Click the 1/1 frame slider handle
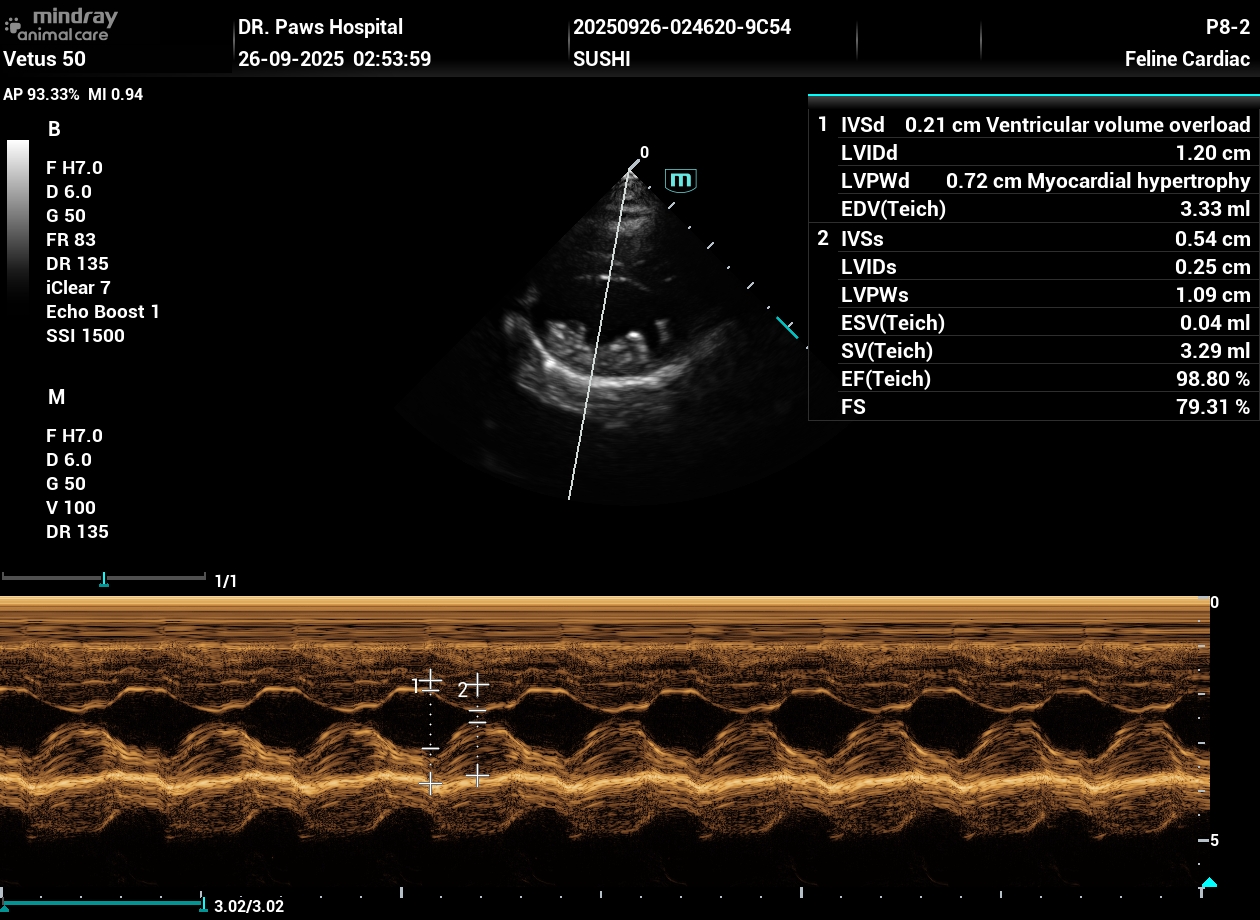The image size is (1260, 920). point(104,580)
